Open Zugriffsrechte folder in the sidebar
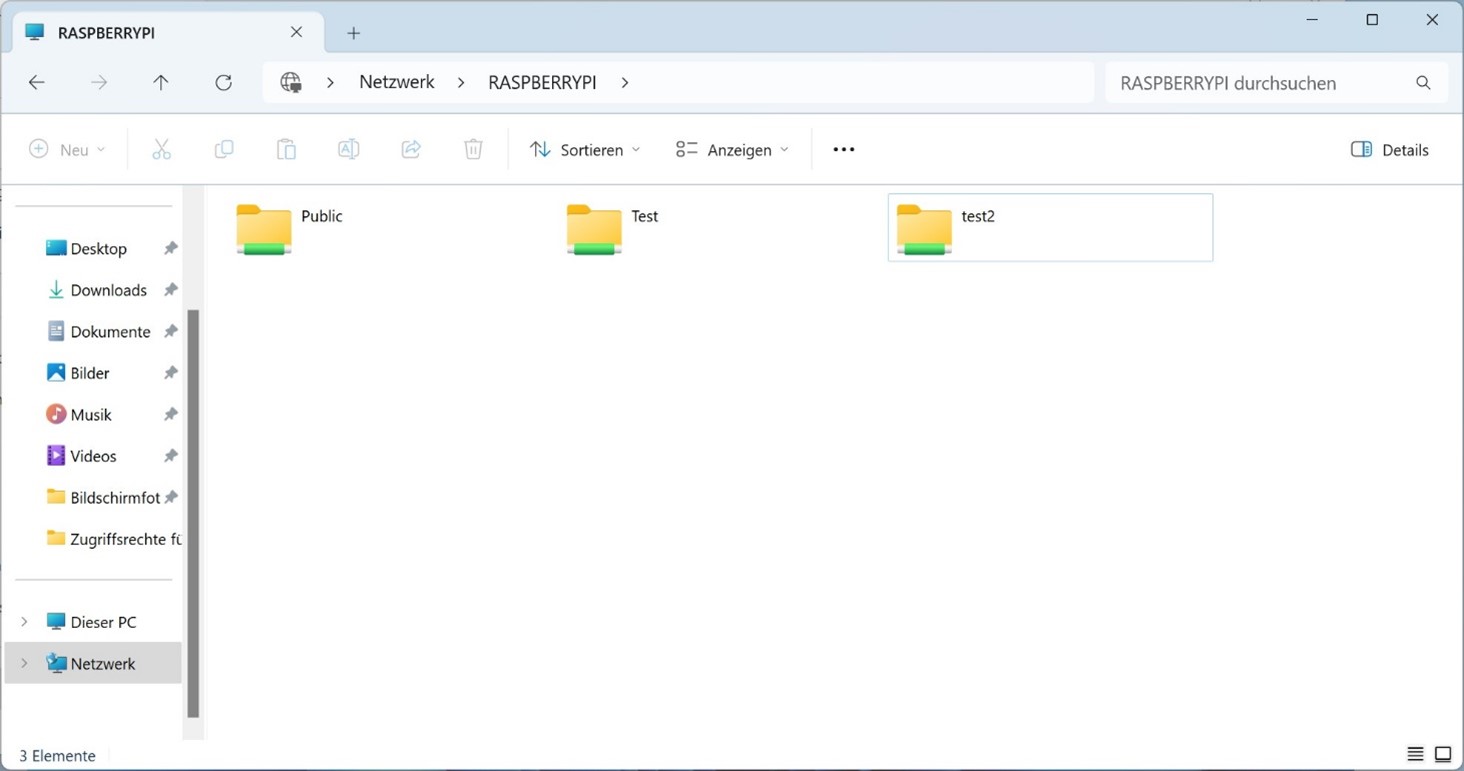The width and height of the screenshot is (1464, 771). click(112, 539)
